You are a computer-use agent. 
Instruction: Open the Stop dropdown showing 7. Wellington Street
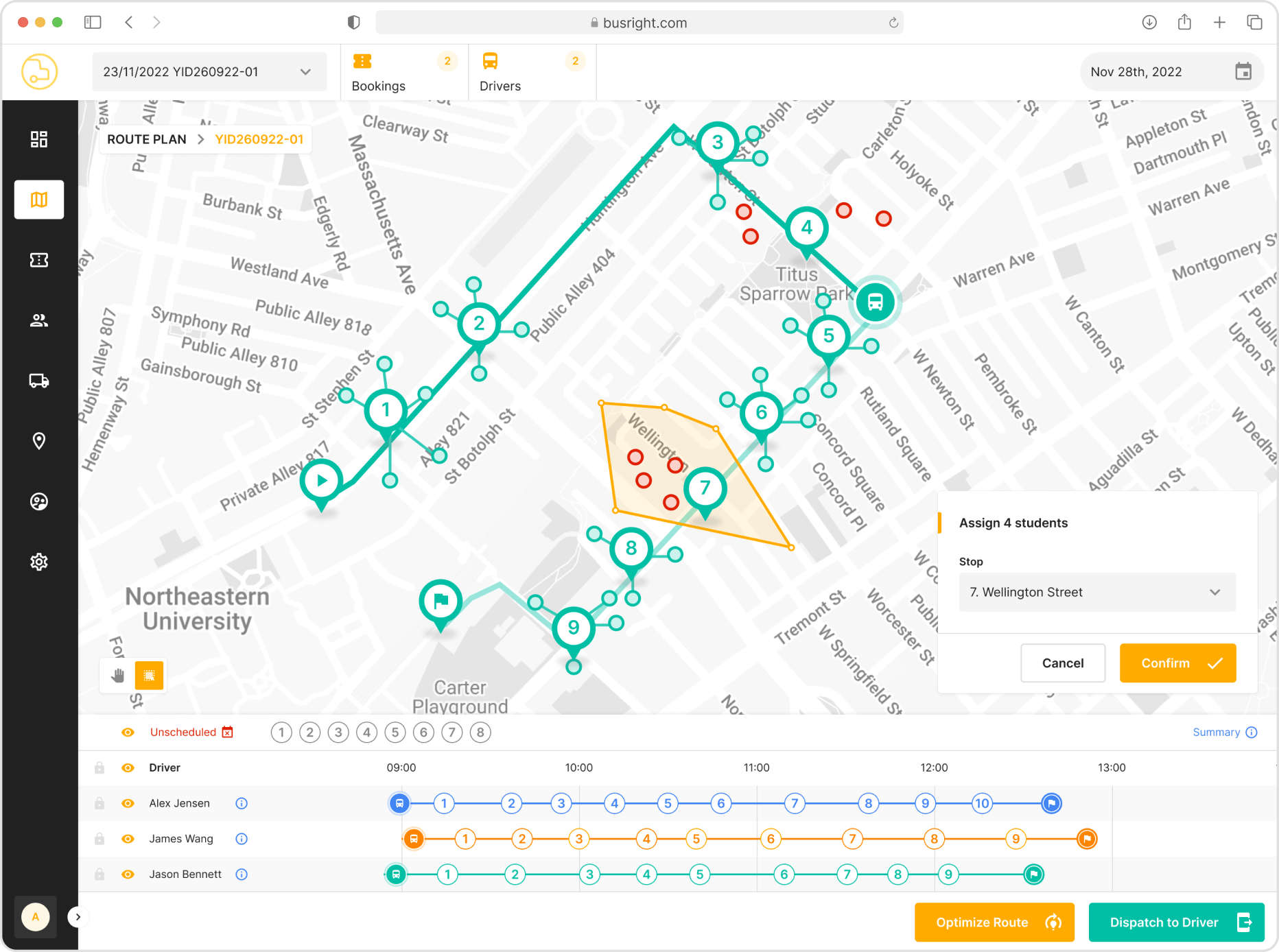1096,592
